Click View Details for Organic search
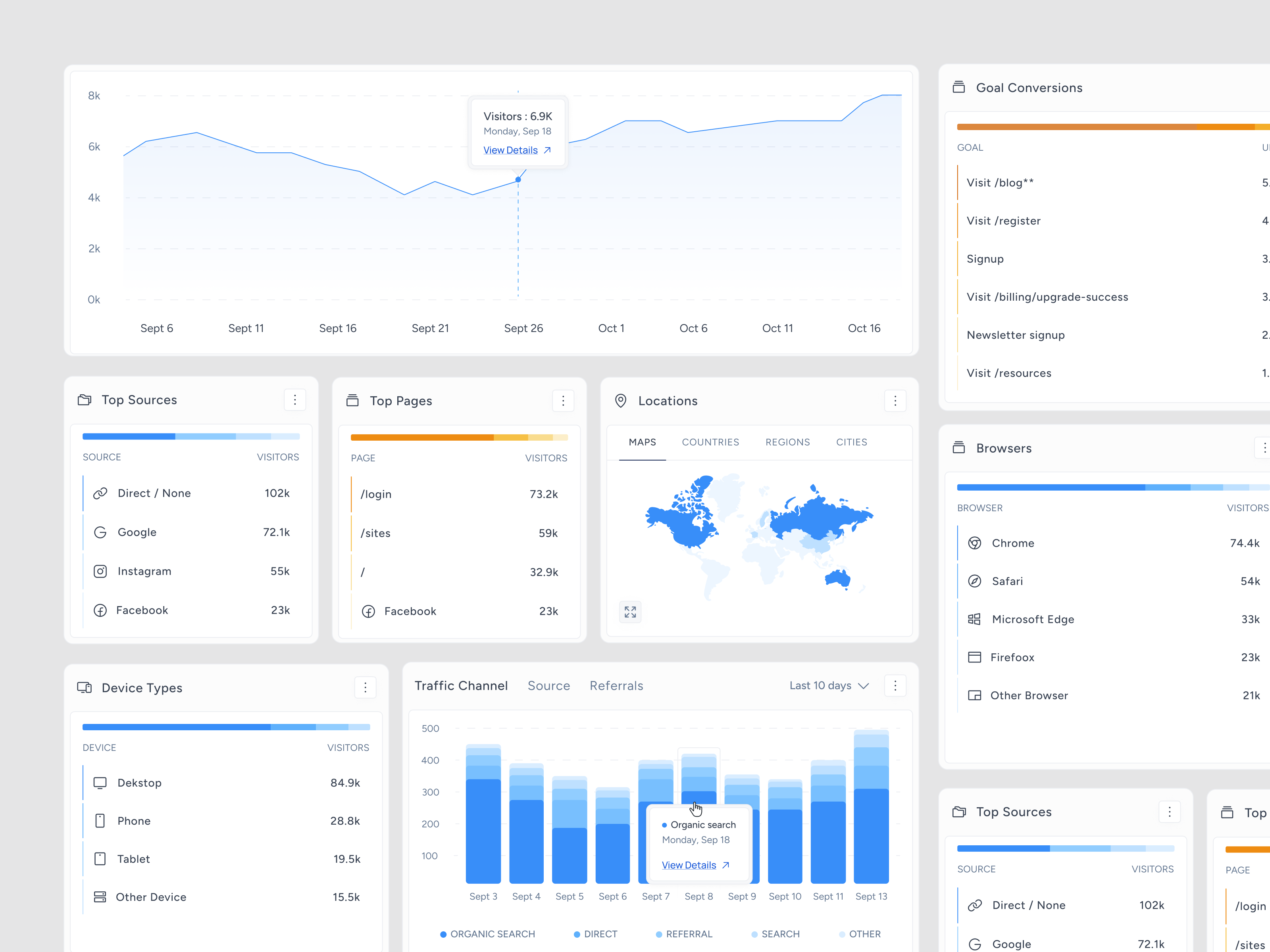Screen dimensions: 1270x952 (689, 865)
